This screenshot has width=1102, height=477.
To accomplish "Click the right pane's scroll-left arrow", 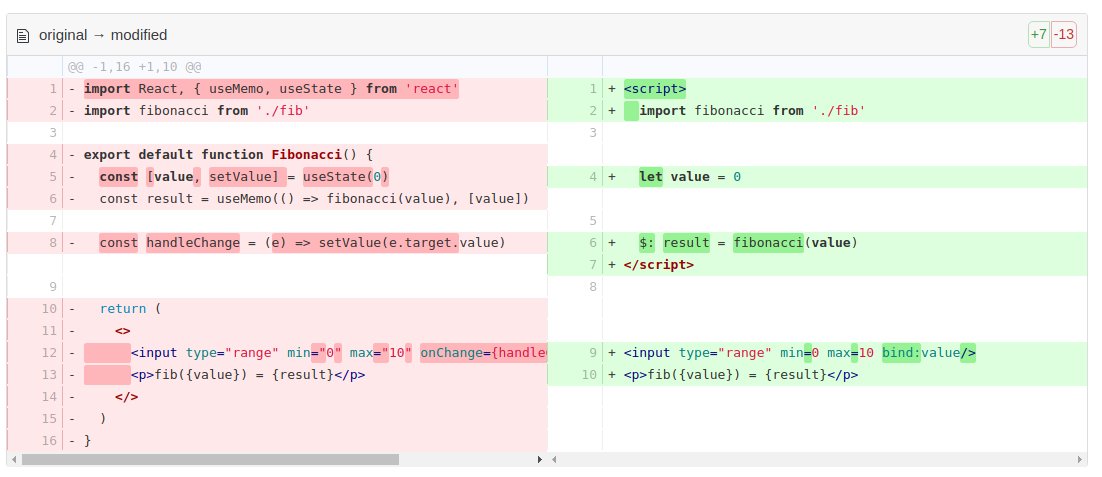I will pos(554,459).
